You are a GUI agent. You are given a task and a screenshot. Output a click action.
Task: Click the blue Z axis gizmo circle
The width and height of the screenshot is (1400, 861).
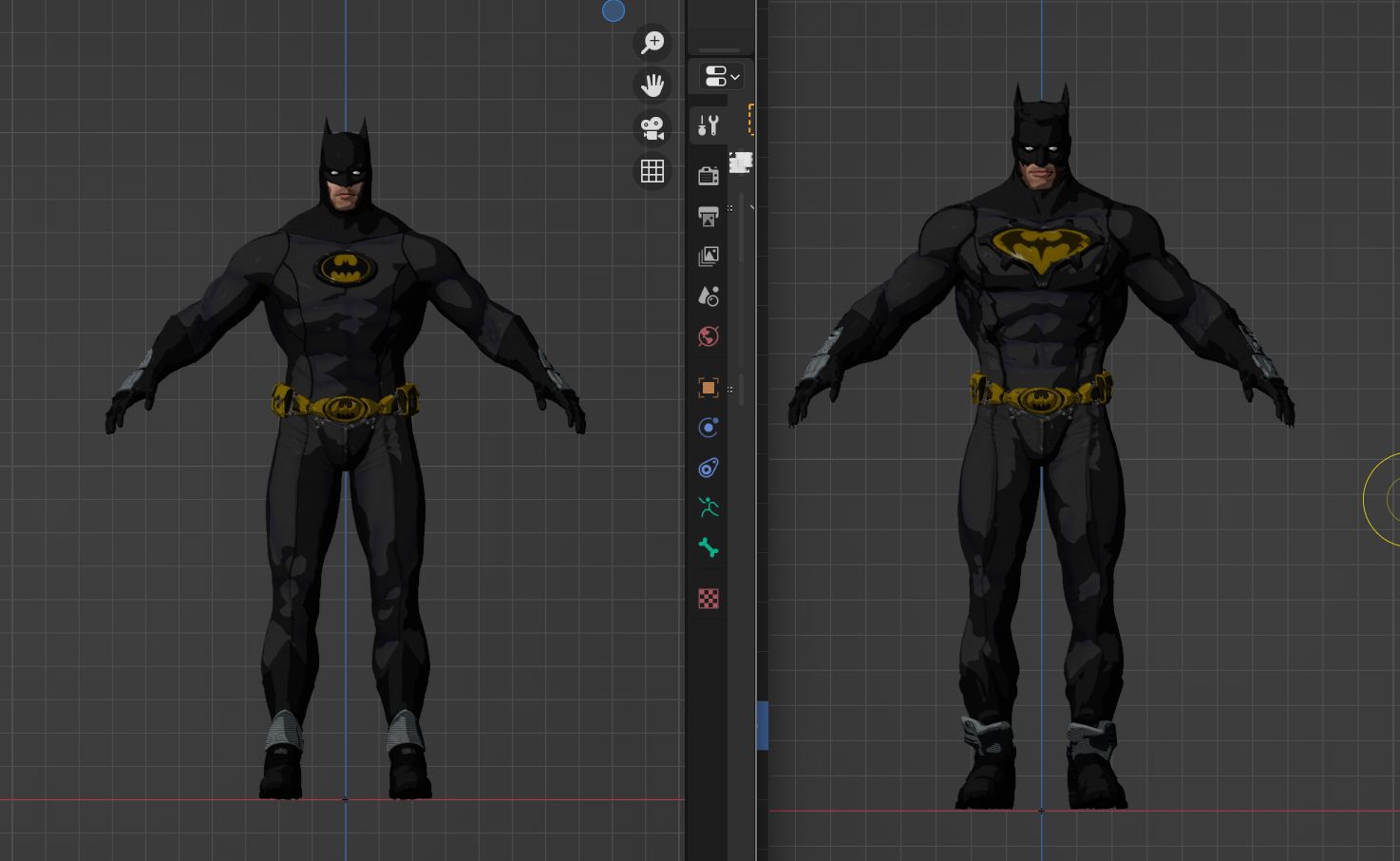[x=614, y=10]
